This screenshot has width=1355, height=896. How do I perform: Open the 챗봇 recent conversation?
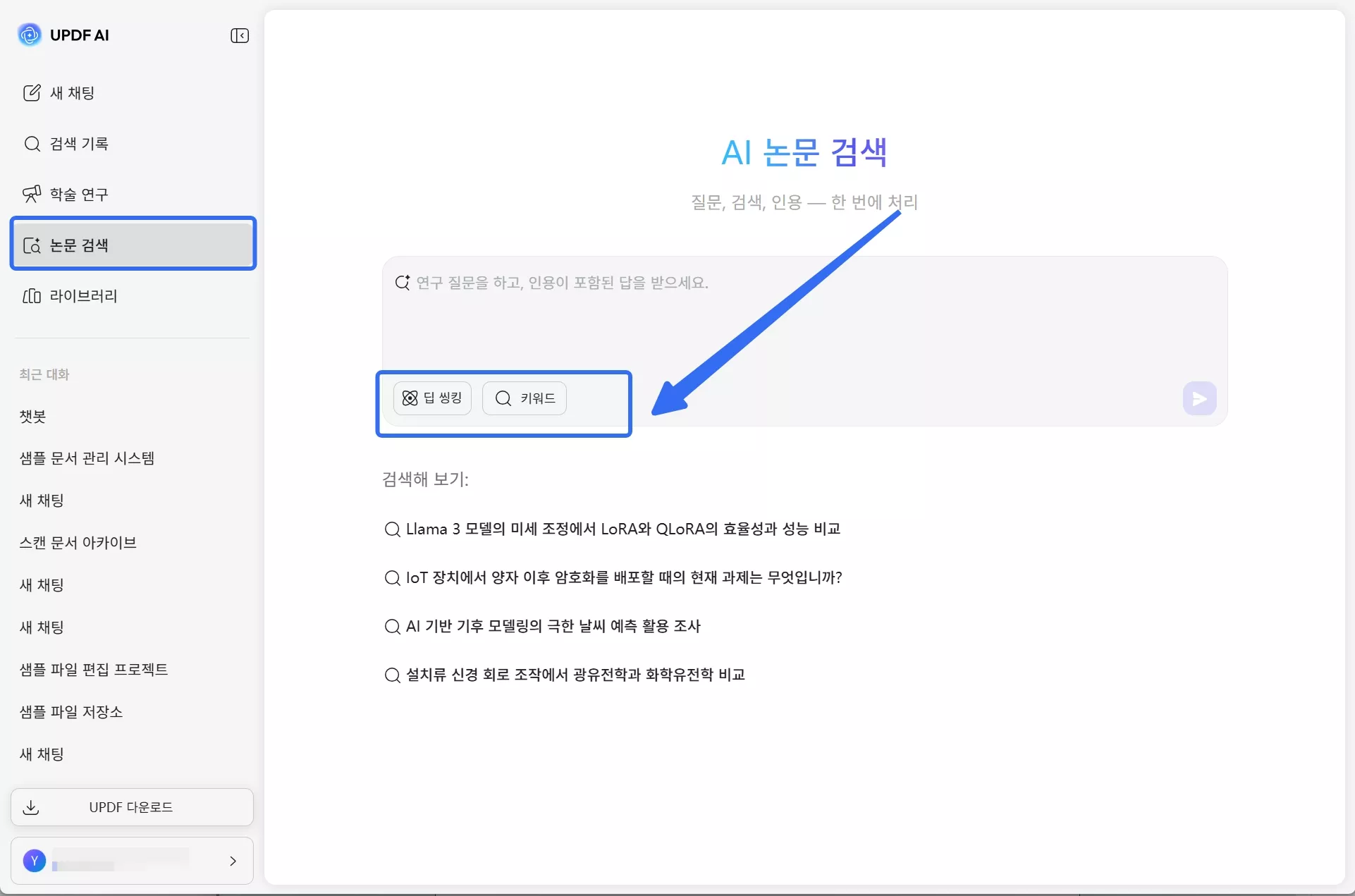coord(32,416)
